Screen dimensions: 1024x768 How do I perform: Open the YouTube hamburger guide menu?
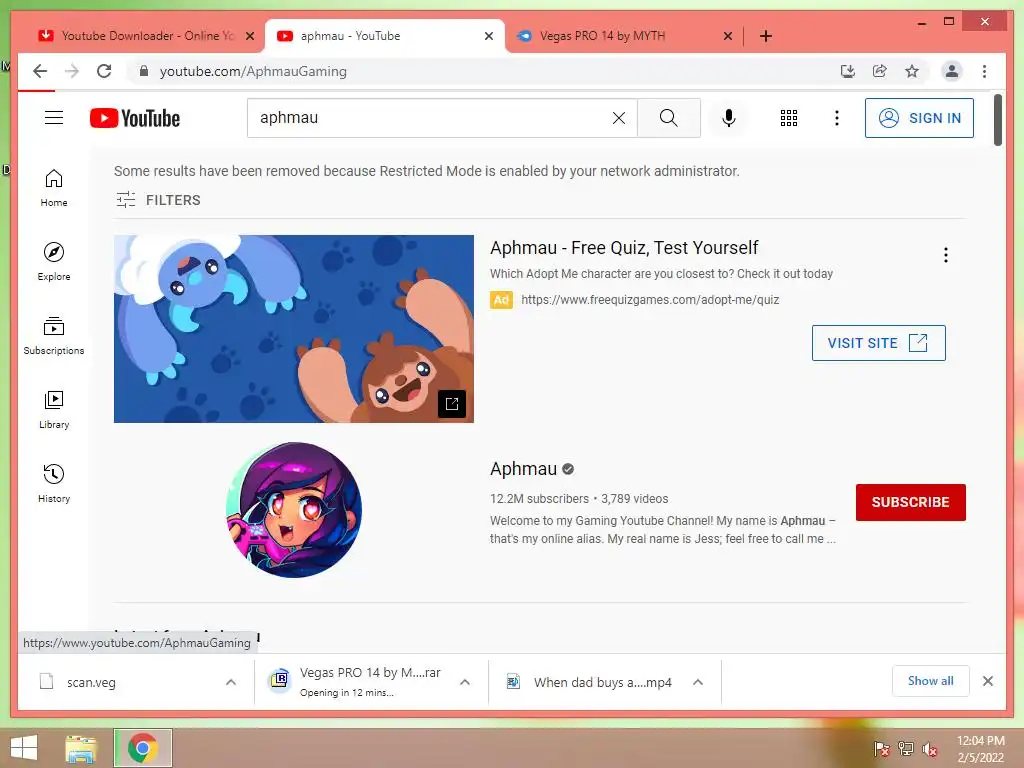54,118
